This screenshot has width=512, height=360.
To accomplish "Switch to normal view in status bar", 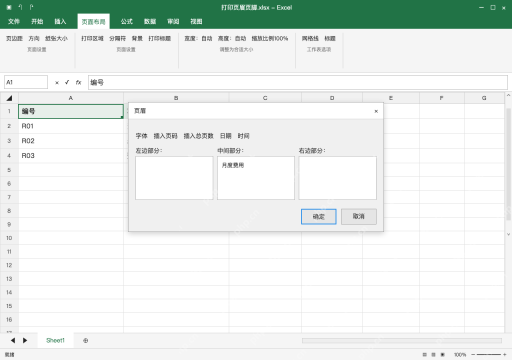I will tap(424, 355).
